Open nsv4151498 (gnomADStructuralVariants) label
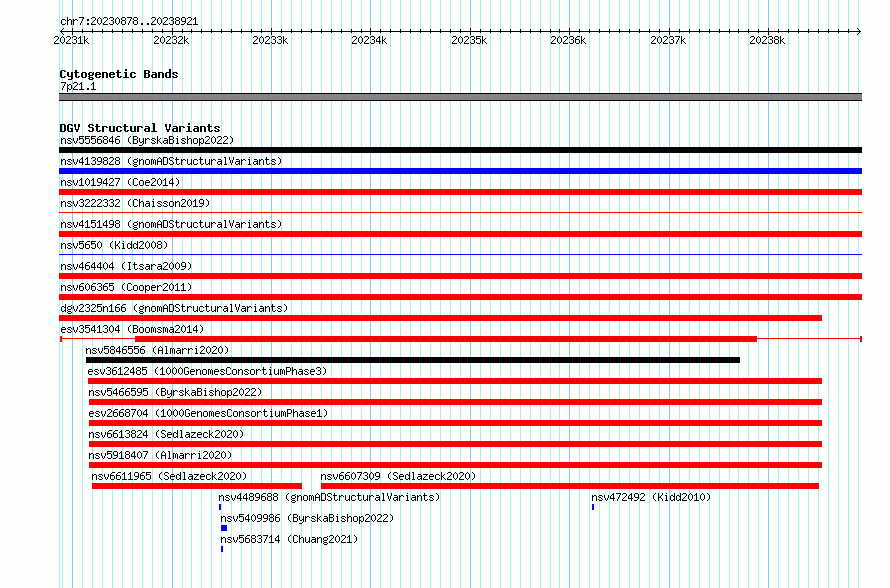The height and width of the screenshot is (588, 890). click(171, 224)
